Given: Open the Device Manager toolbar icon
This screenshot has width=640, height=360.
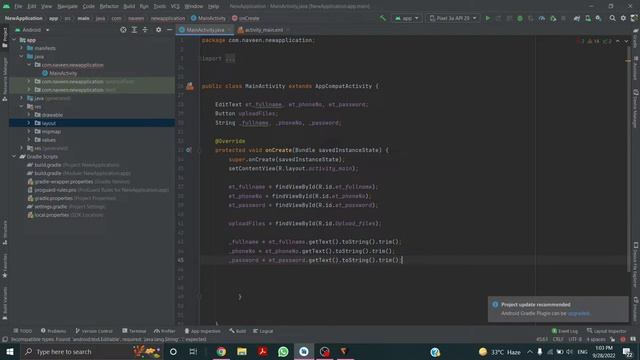Looking at the screenshot, I should click(588, 18).
